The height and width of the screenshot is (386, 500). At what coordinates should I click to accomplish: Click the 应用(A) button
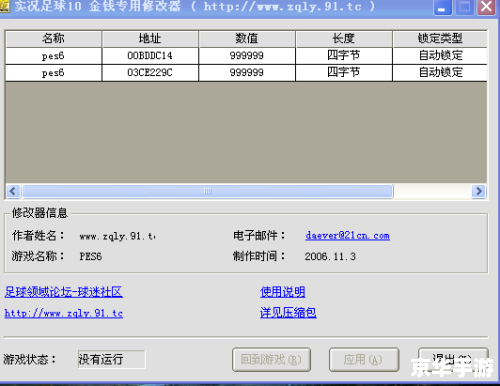tap(364, 360)
